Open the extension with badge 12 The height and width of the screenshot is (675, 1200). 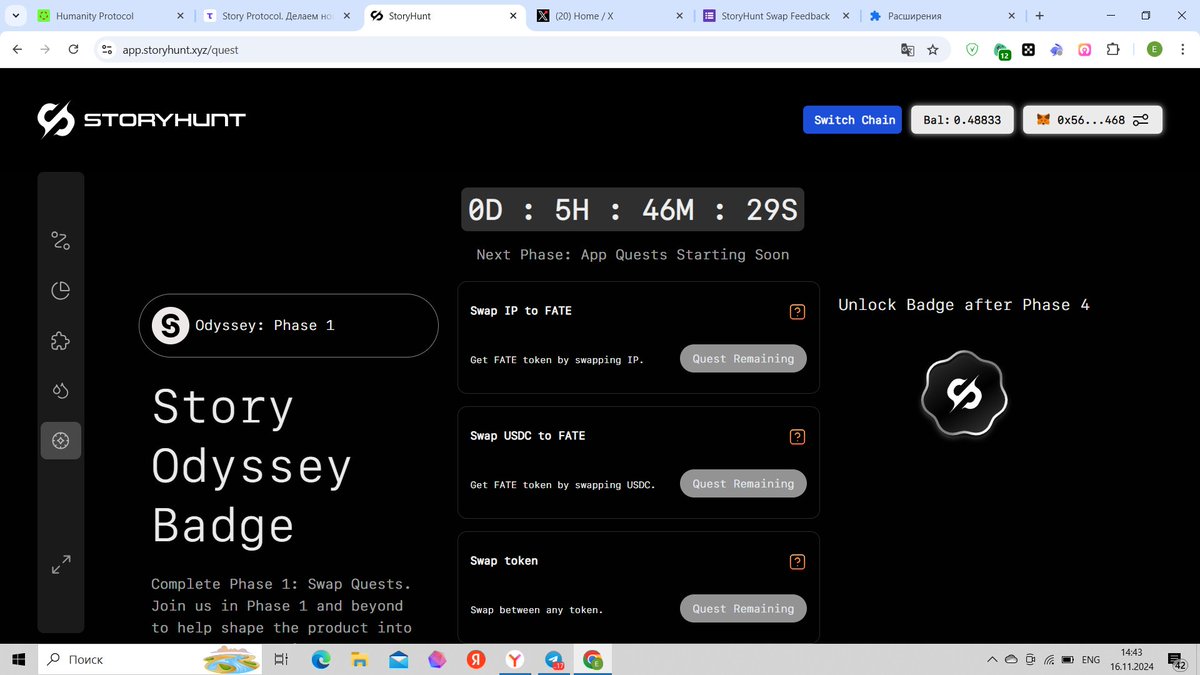coord(1001,50)
